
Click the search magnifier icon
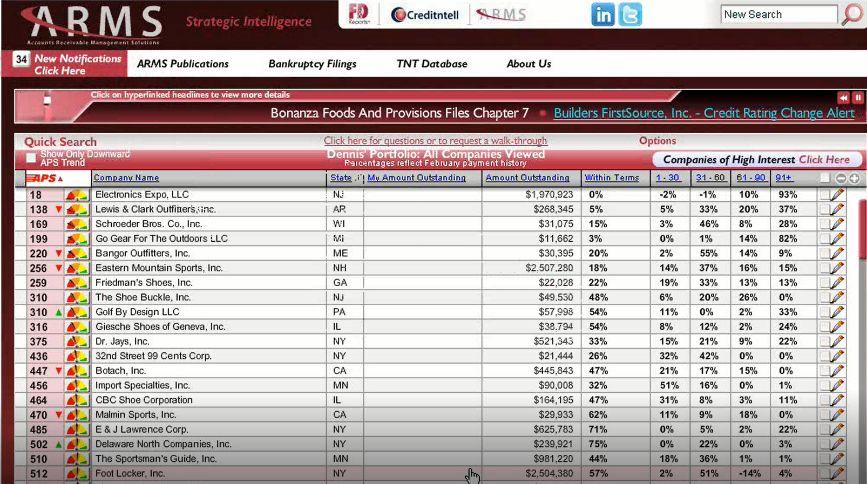[852, 14]
